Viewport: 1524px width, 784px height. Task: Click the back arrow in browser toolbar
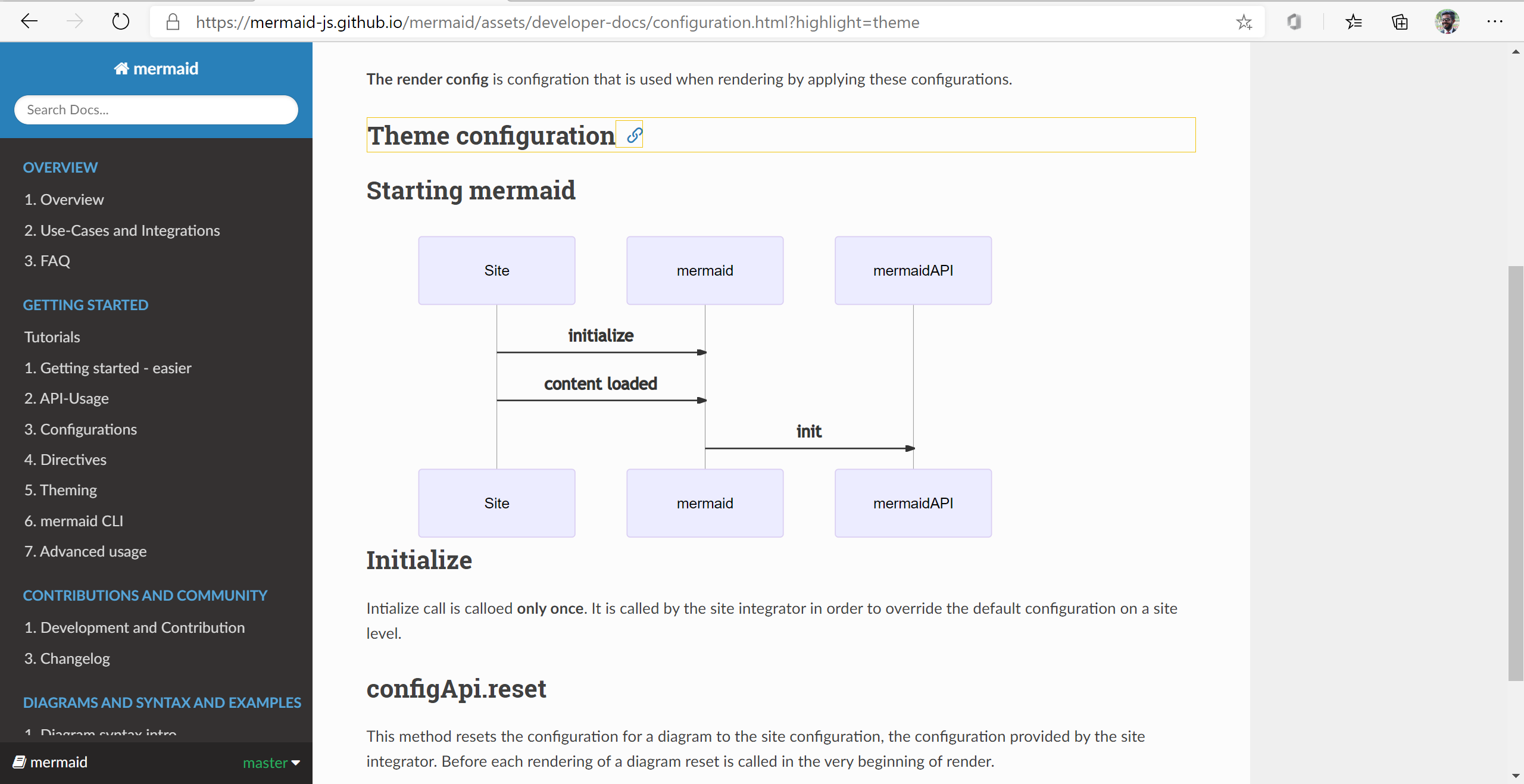click(x=29, y=21)
